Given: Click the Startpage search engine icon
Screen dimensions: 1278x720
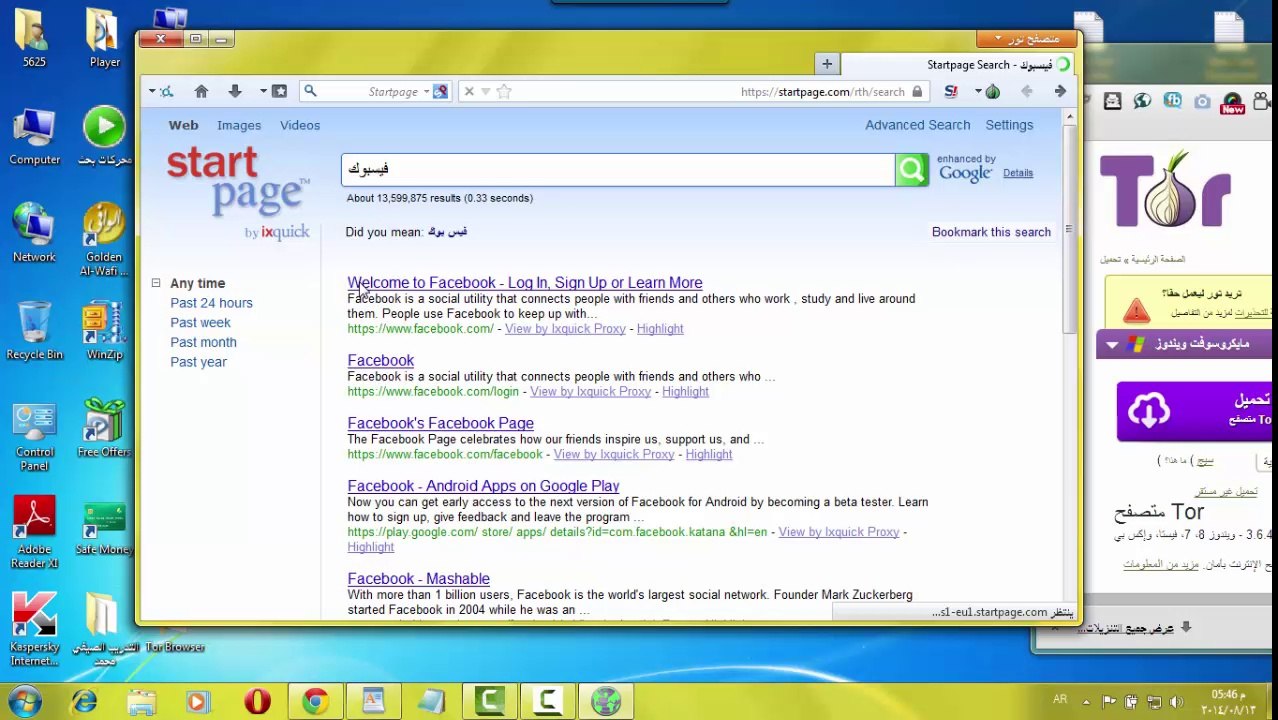Looking at the screenshot, I should tap(440, 91).
